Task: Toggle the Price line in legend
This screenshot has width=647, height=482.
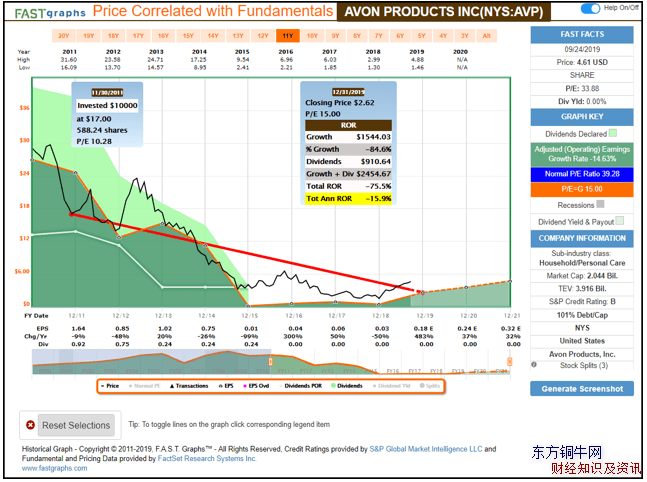Action: click(x=110, y=386)
